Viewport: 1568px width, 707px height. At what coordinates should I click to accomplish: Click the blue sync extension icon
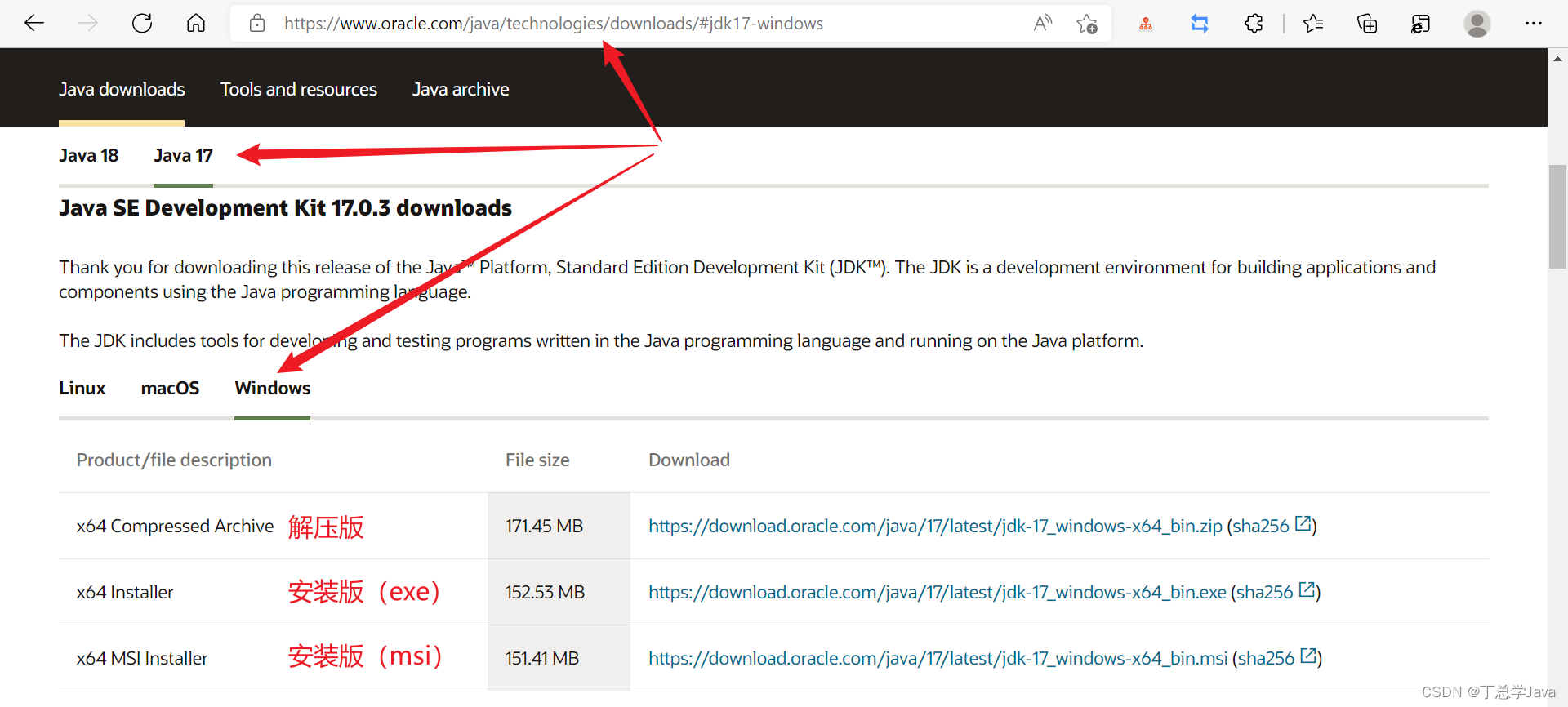[x=1200, y=24]
